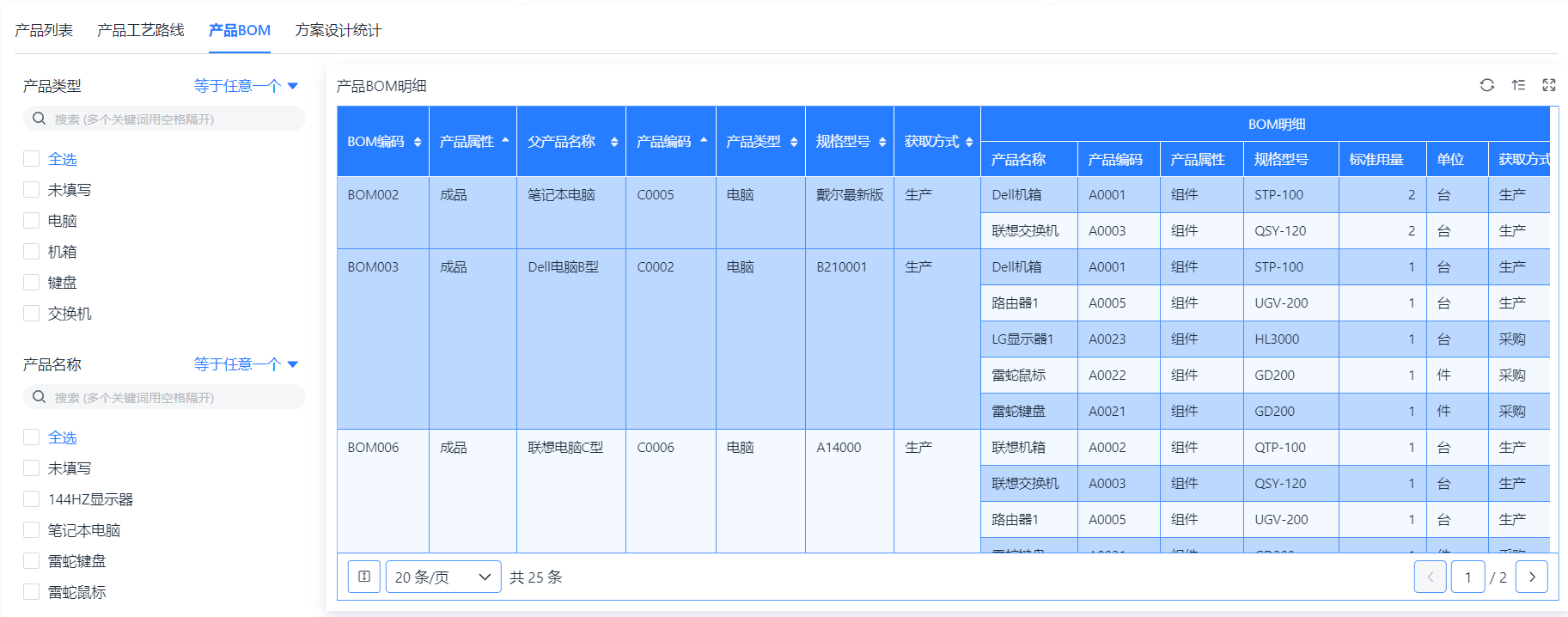Check the 笔记本电脑 product name filter
This screenshot has width=1568, height=617.
(x=32, y=530)
